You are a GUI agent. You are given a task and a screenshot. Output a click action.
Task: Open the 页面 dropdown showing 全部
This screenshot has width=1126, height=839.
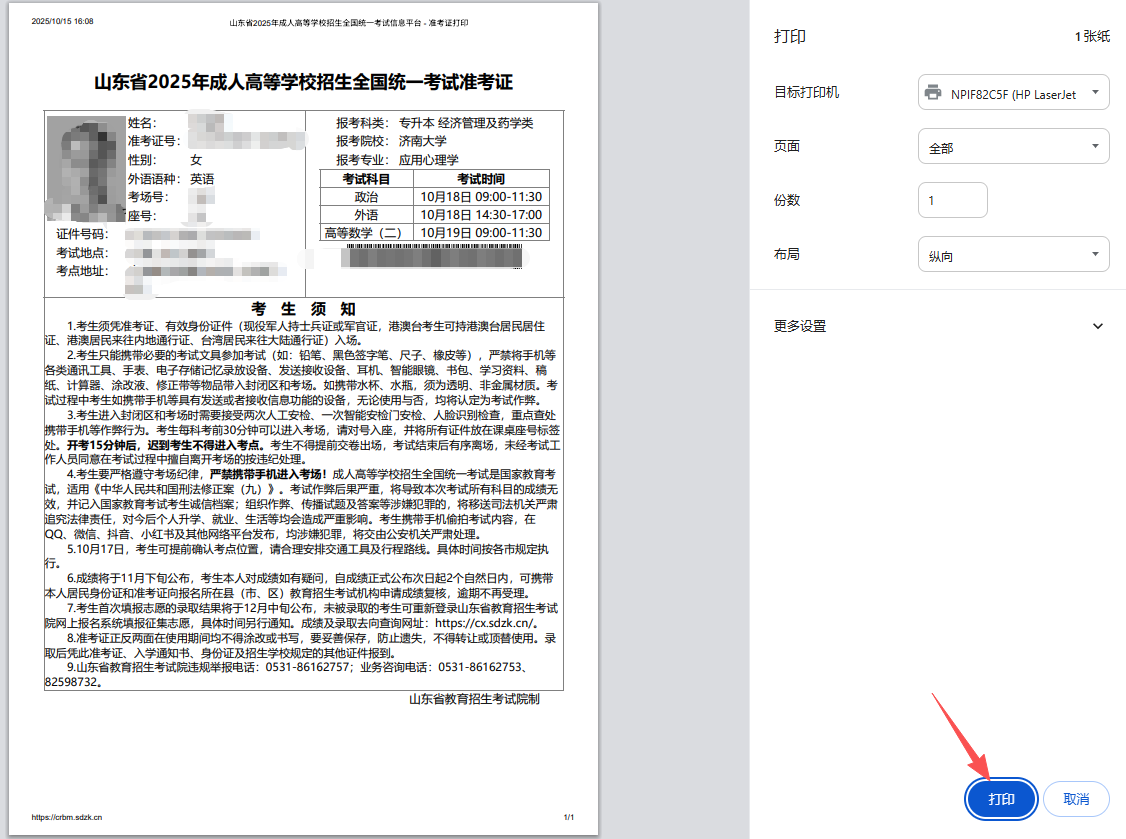(x=1013, y=147)
